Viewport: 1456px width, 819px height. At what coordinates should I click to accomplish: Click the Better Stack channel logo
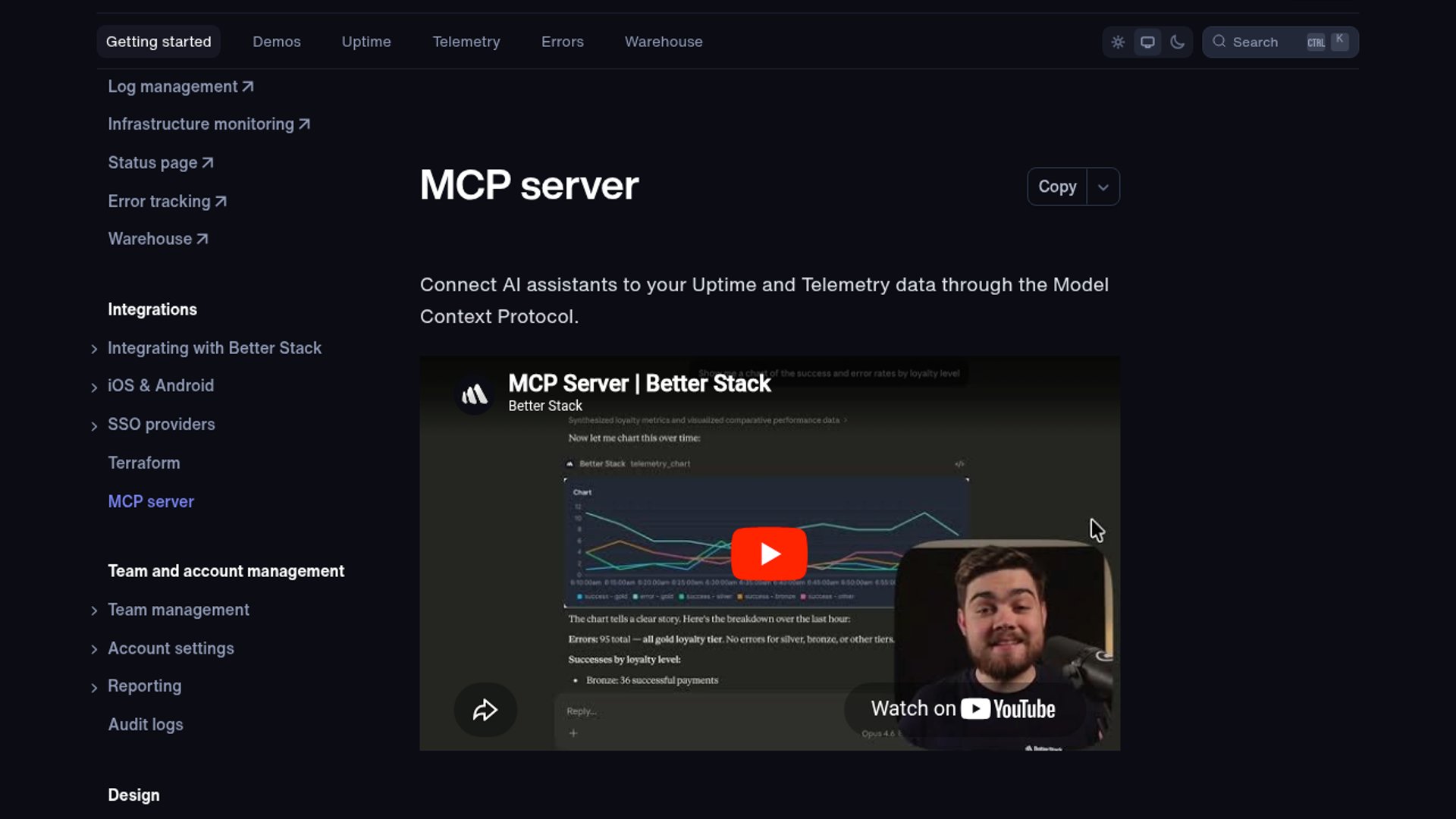475,394
